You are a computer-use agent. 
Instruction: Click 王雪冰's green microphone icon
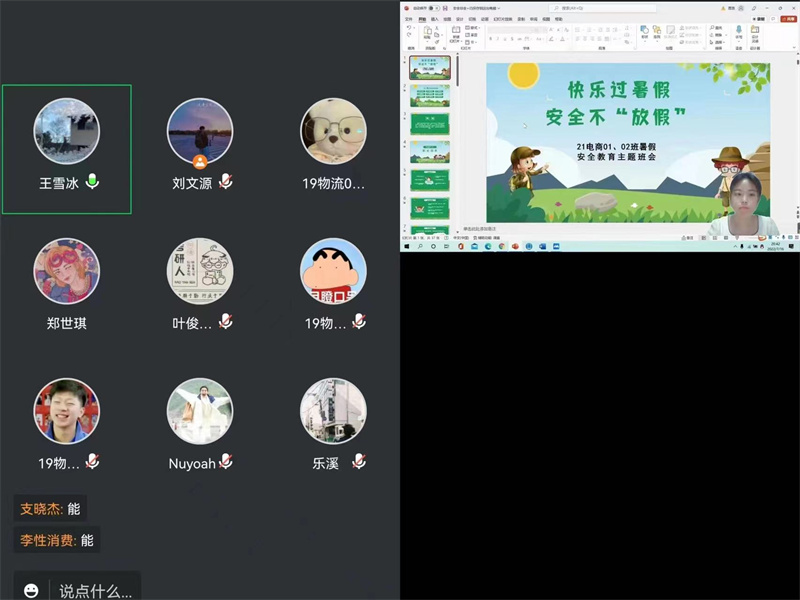coord(93,181)
